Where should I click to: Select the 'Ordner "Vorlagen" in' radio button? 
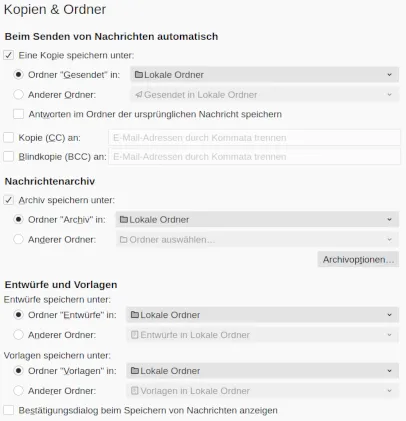[18, 371]
